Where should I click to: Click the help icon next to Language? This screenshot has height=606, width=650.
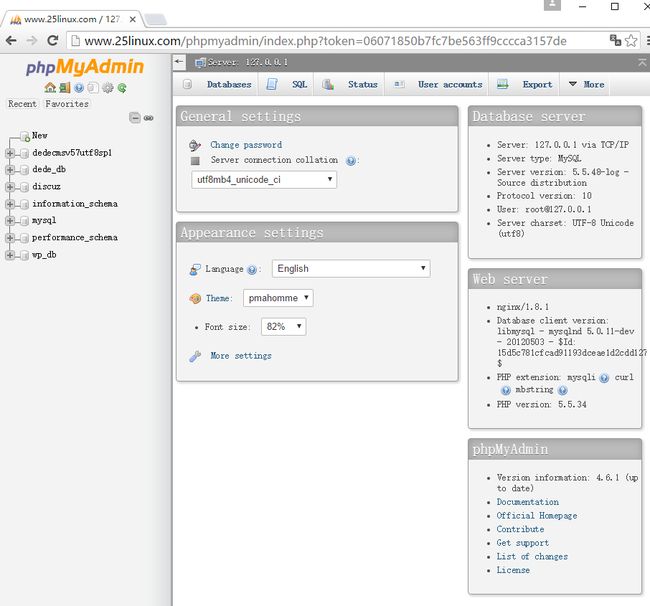pyautogui.click(x=252, y=270)
